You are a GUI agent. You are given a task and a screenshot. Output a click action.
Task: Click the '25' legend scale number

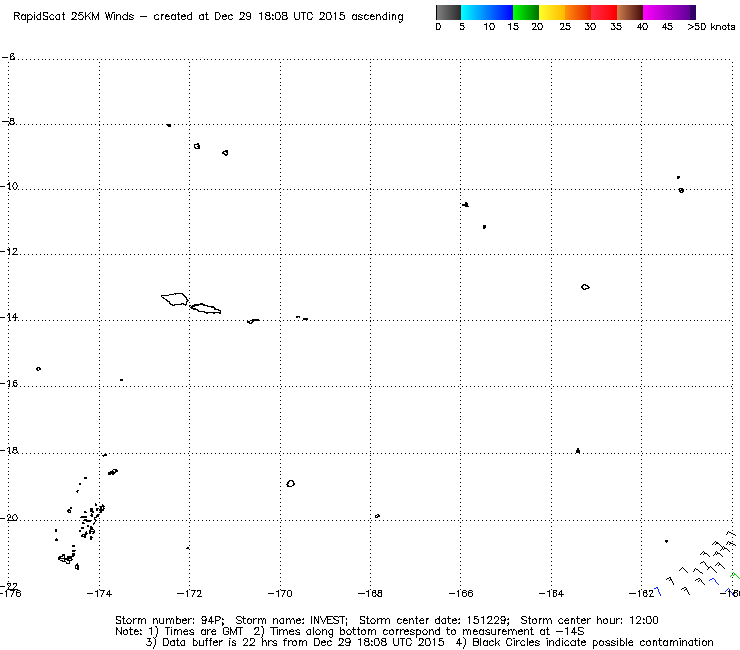point(565,27)
